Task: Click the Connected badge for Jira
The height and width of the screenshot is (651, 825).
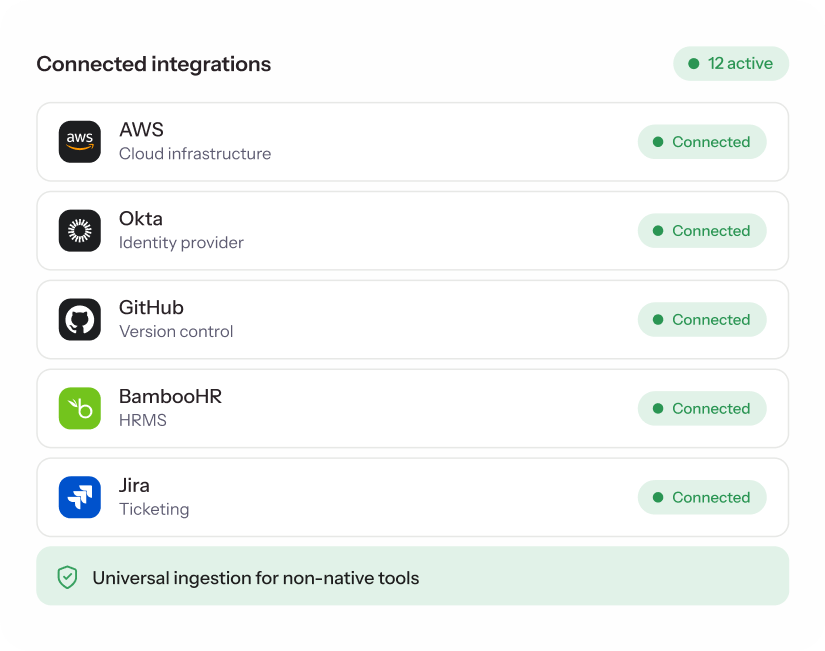Action: coord(702,497)
